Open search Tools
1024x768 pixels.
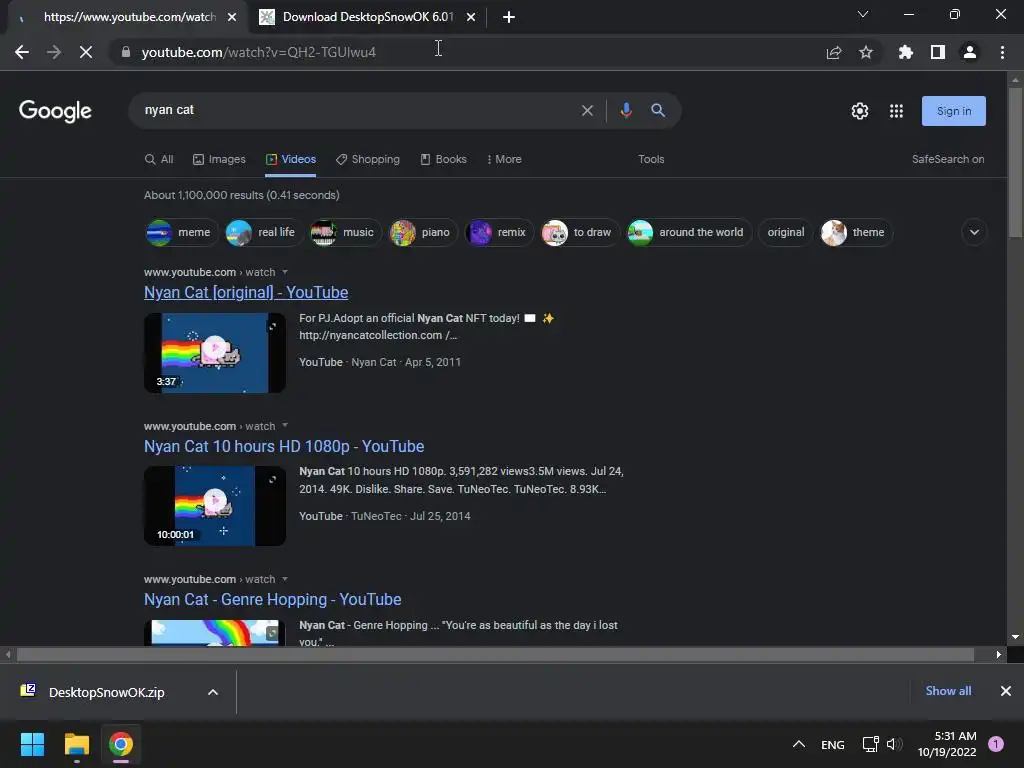650,159
